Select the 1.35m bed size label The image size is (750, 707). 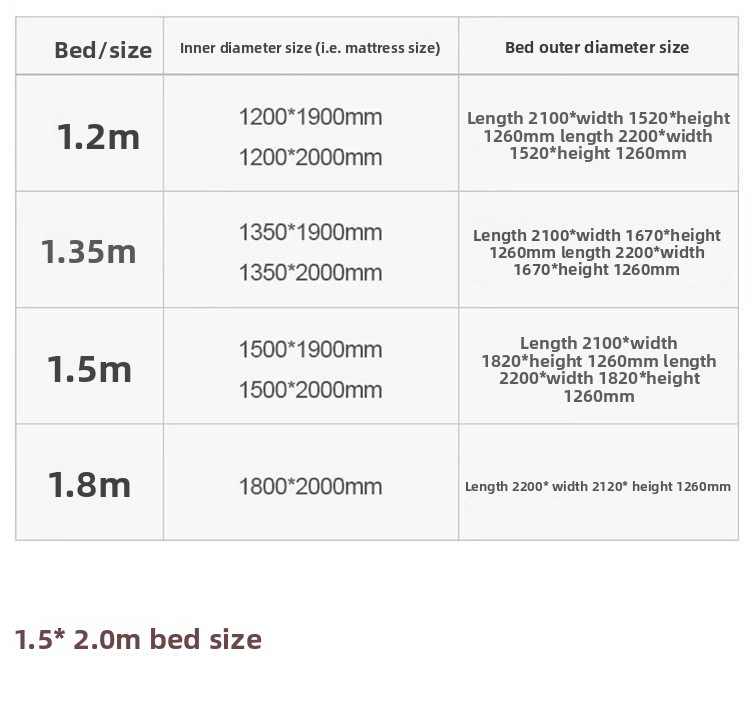(89, 251)
